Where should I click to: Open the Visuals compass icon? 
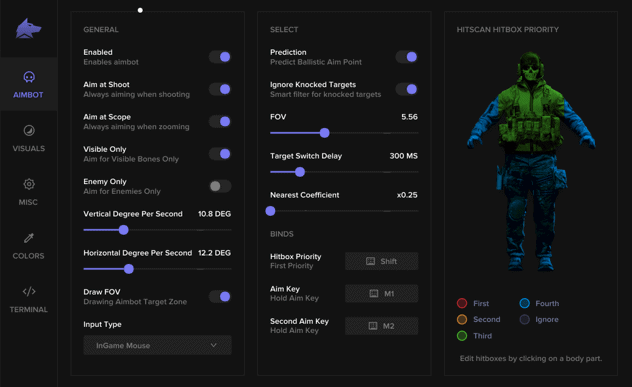pos(29,130)
